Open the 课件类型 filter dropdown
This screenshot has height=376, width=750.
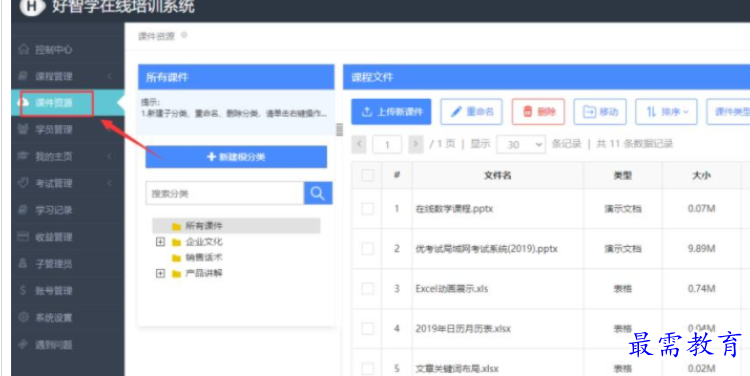point(728,112)
